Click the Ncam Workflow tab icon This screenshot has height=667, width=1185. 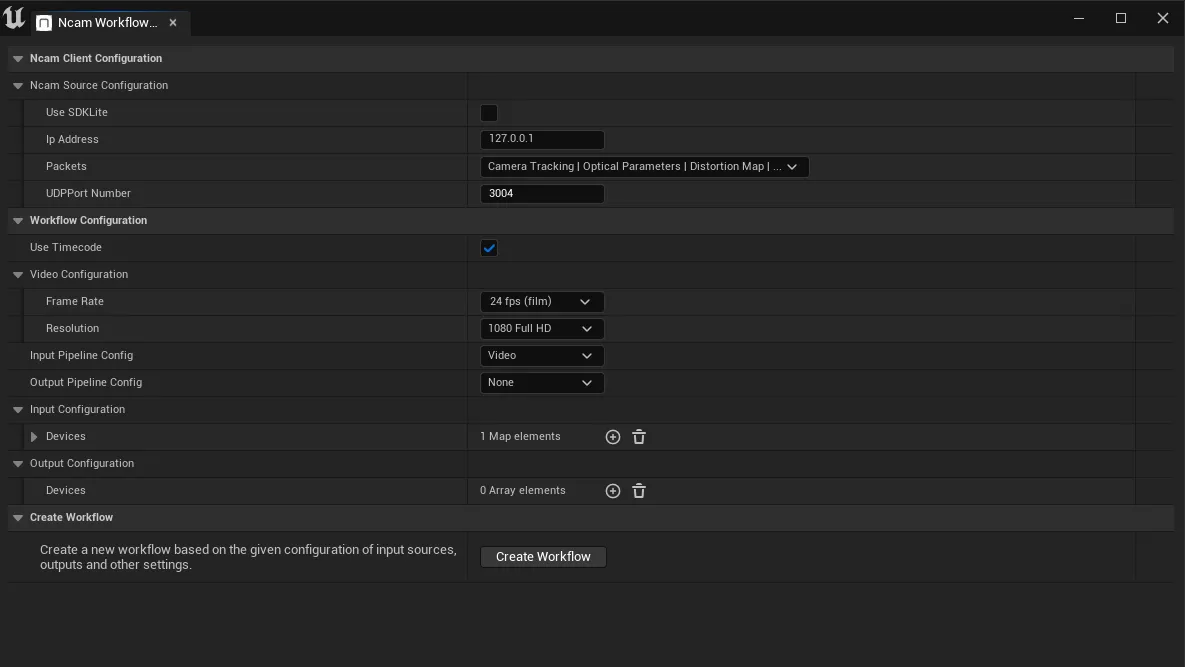coord(44,23)
